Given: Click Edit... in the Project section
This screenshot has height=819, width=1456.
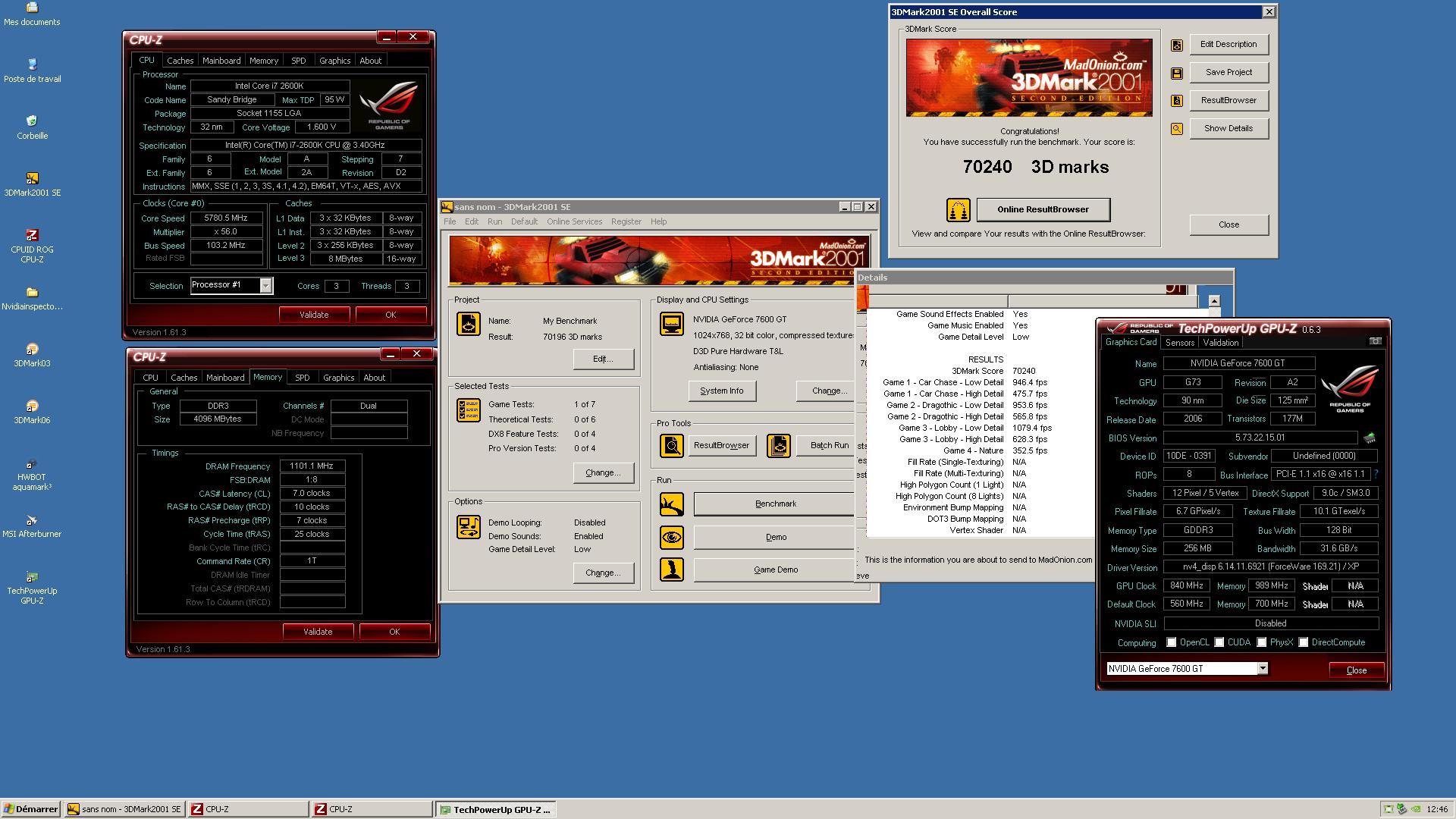Looking at the screenshot, I should tap(603, 359).
